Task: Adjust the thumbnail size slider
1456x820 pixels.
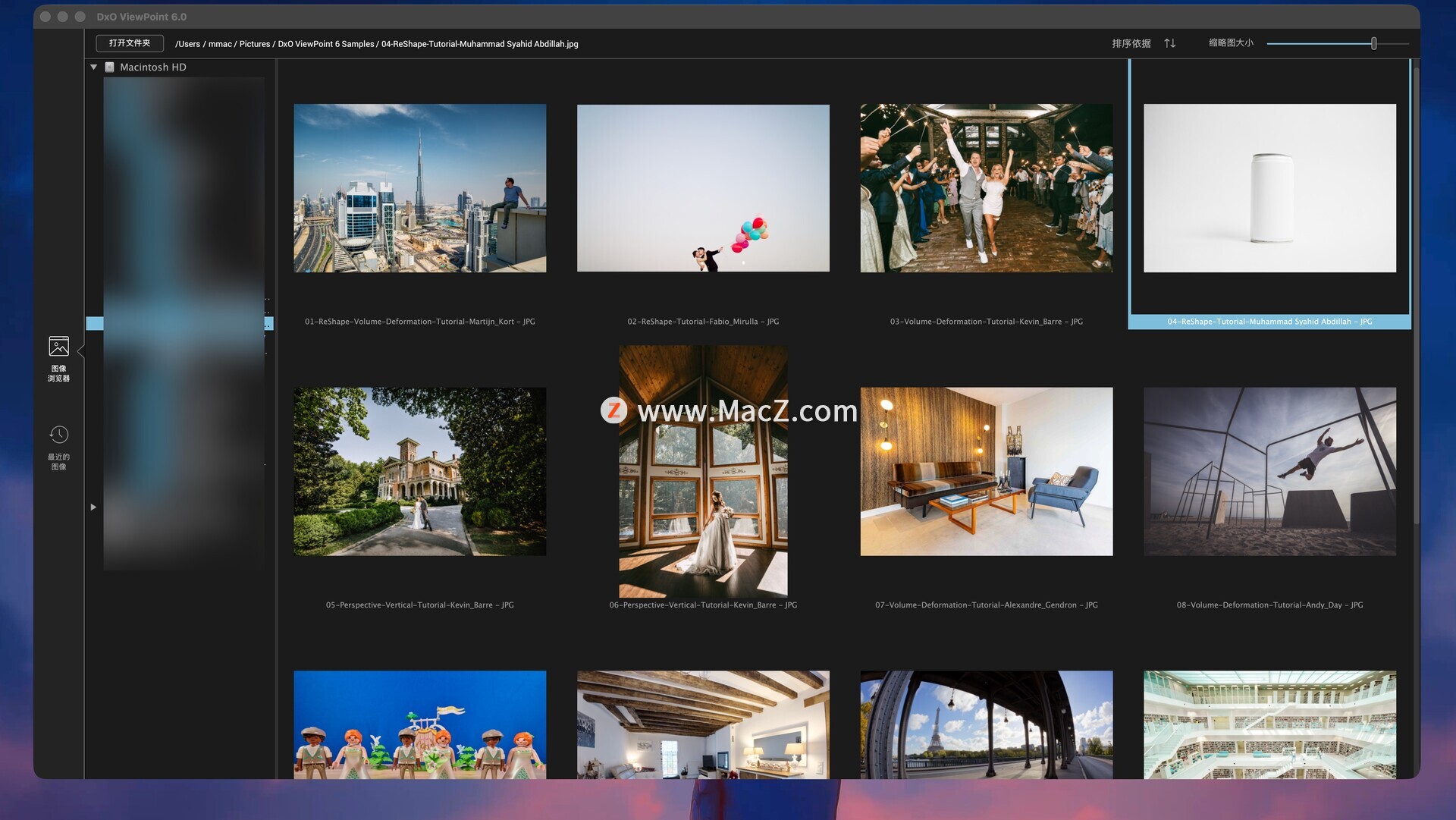Action: coord(1373,44)
